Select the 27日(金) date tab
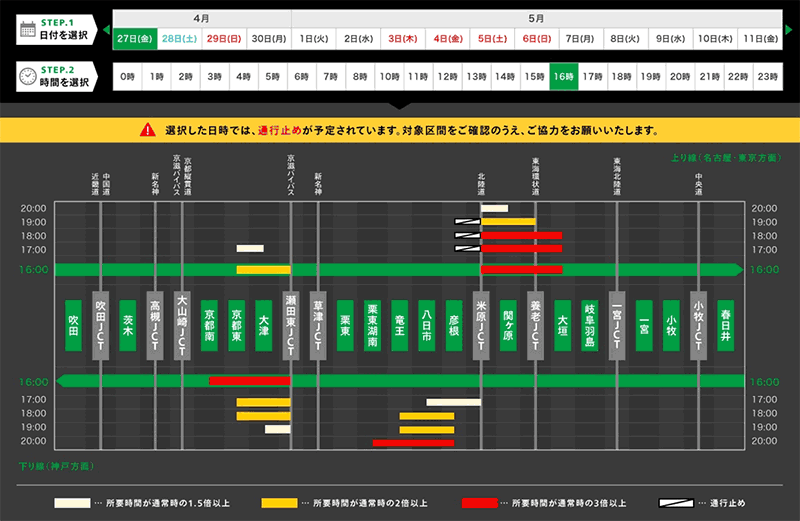Image resolution: width=800 pixels, height=521 pixels. pyautogui.click(x=135, y=39)
